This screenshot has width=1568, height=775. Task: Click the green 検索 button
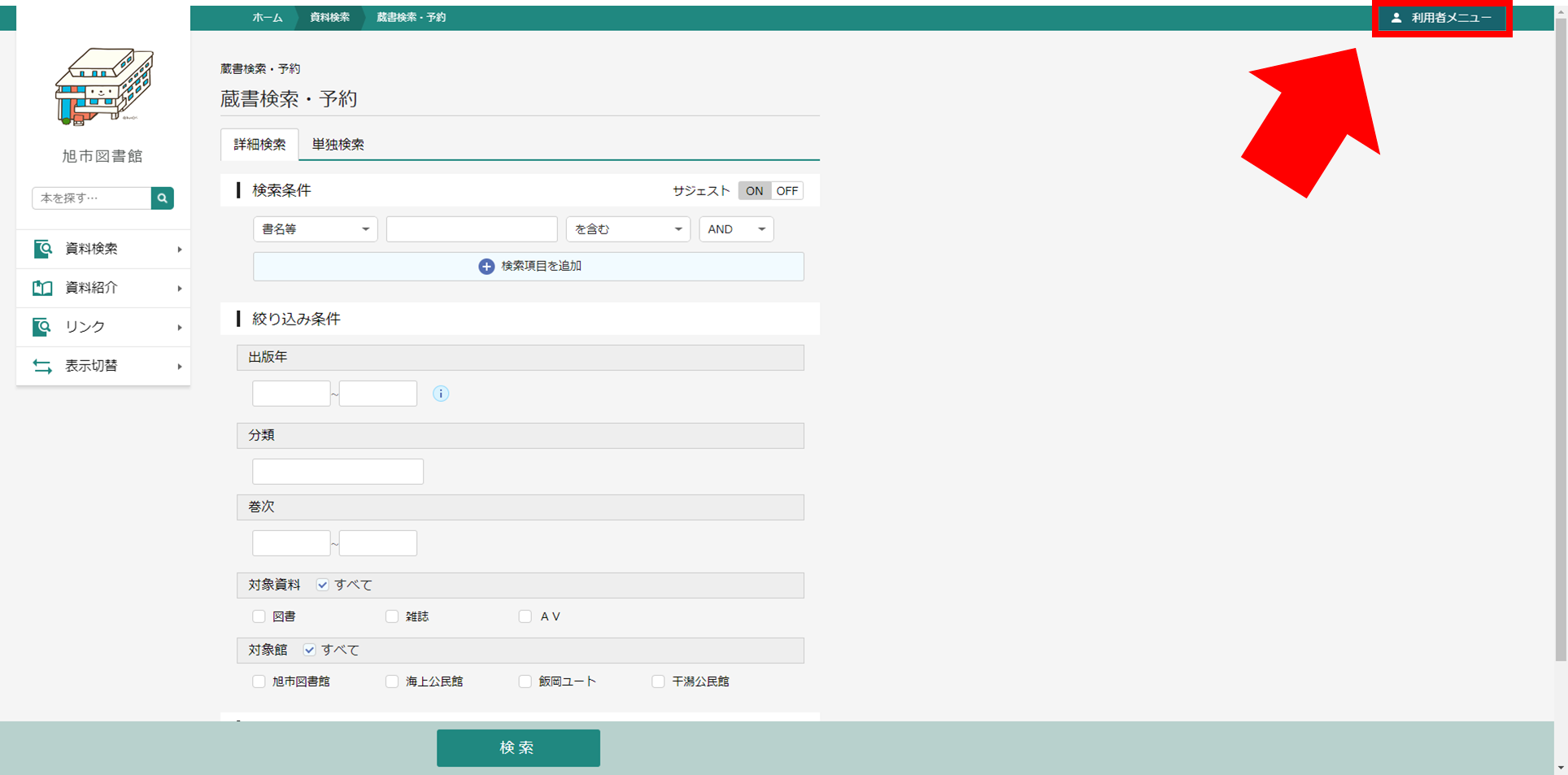(518, 747)
